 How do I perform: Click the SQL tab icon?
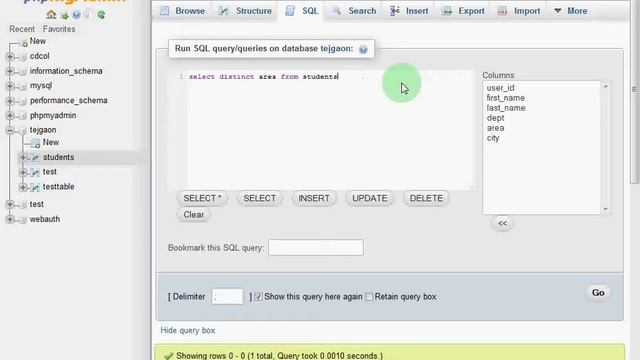[290, 11]
